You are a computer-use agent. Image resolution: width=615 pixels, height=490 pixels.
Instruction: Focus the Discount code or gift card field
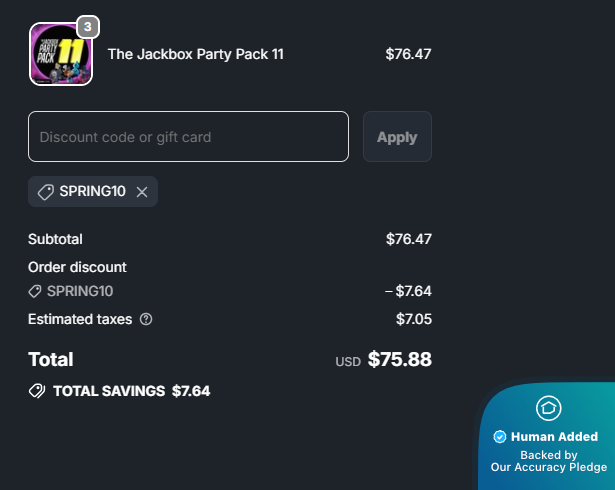(188, 137)
